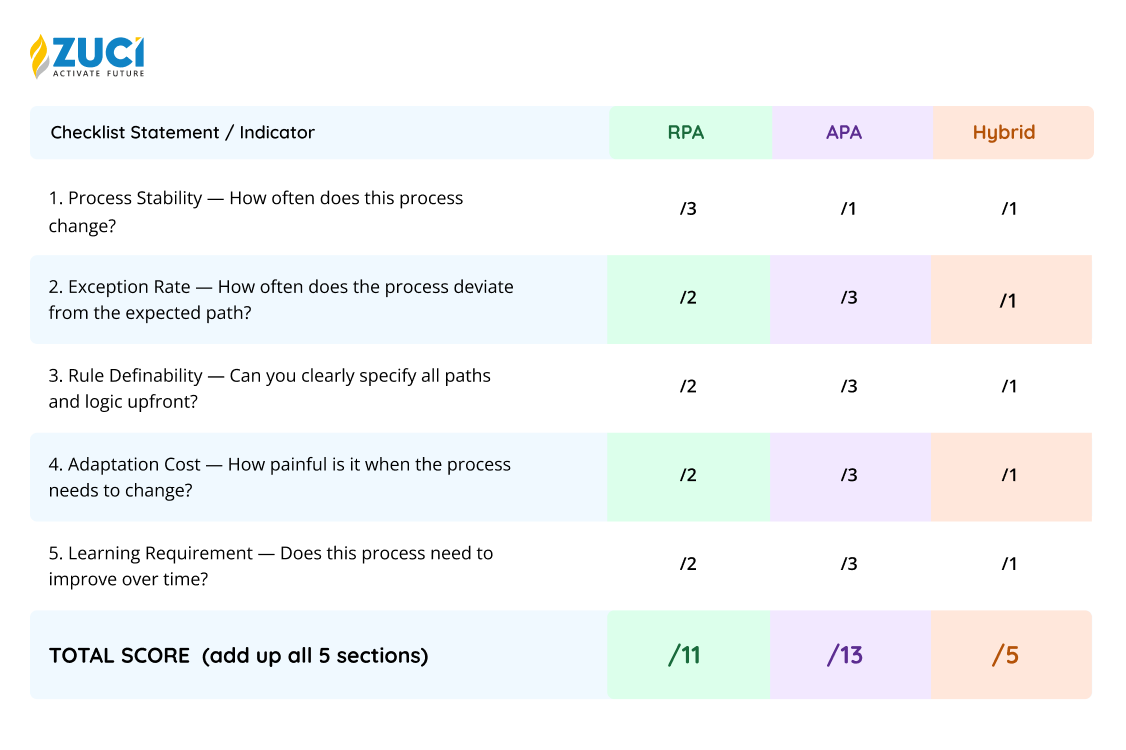Viewport: 1126px width, 750px height.
Task: Click the Hybrid total score /5
Action: [1005, 655]
